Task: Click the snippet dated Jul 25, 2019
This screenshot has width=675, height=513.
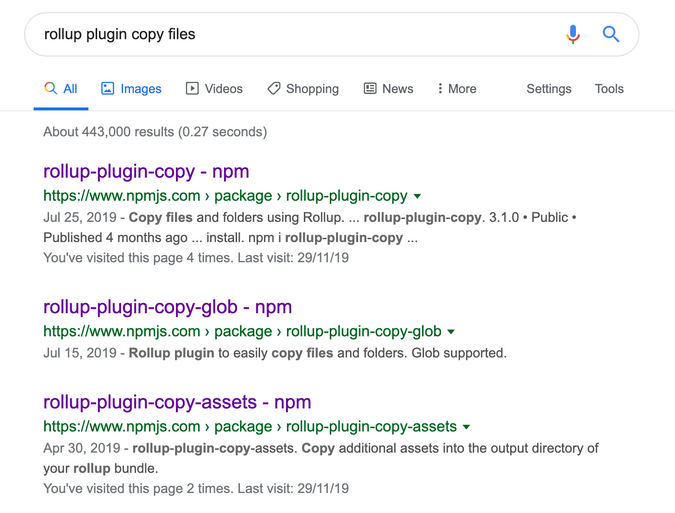Action: click(310, 227)
